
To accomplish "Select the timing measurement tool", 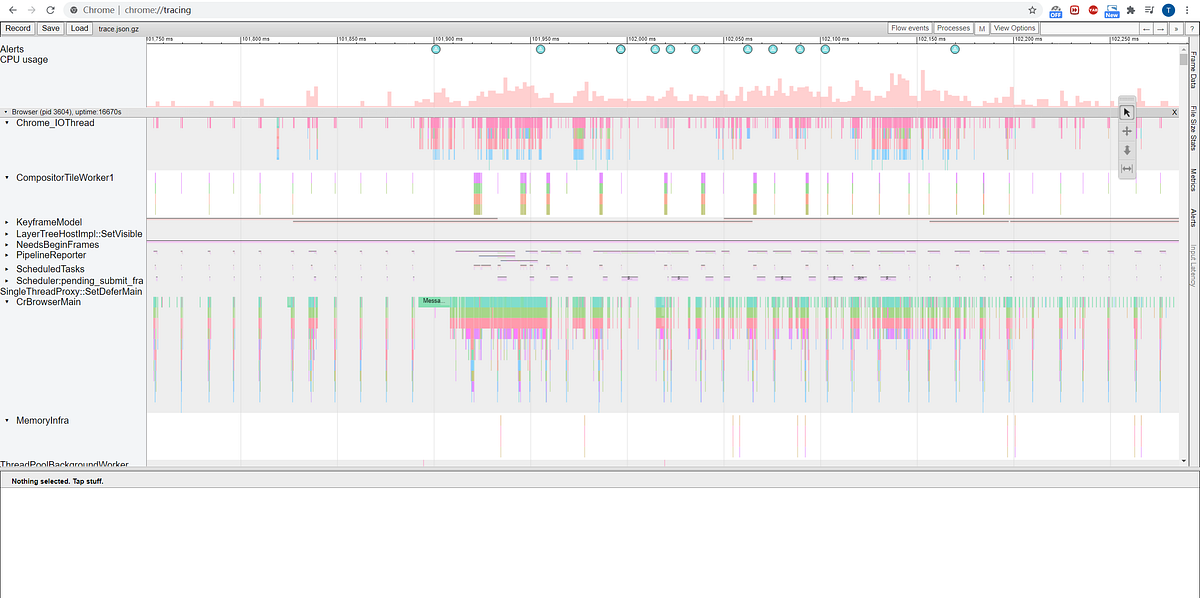I will (1126, 168).
